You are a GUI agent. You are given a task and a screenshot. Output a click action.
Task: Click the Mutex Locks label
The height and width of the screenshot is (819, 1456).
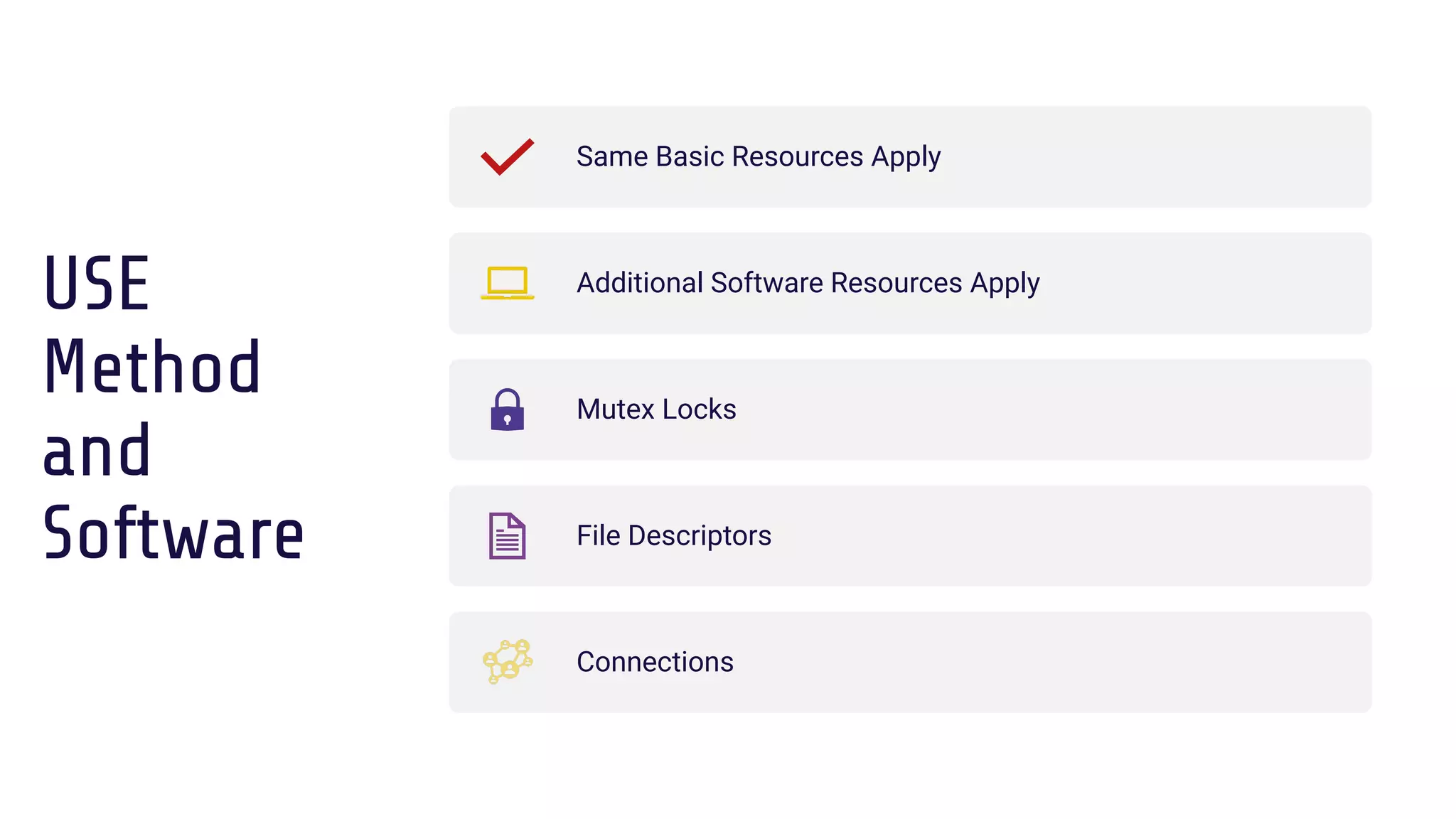pos(656,409)
